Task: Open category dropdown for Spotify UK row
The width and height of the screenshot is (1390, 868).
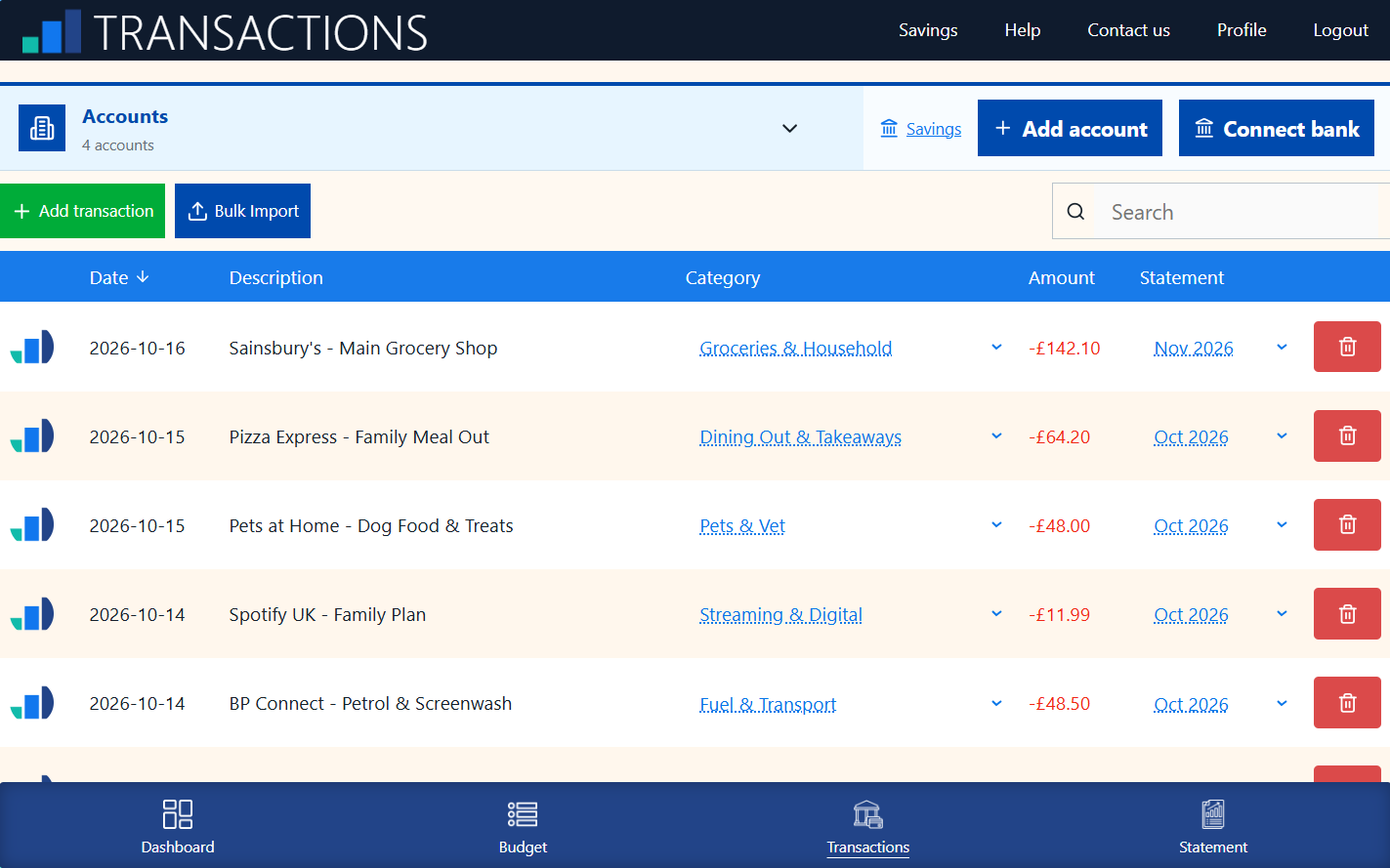Action: click(x=996, y=613)
